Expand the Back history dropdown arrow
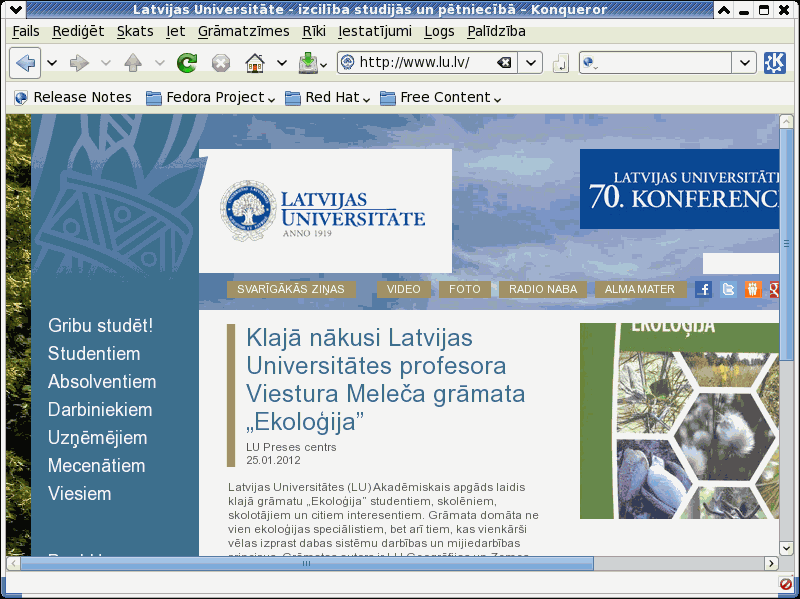This screenshot has width=800, height=599. click(52, 63)
